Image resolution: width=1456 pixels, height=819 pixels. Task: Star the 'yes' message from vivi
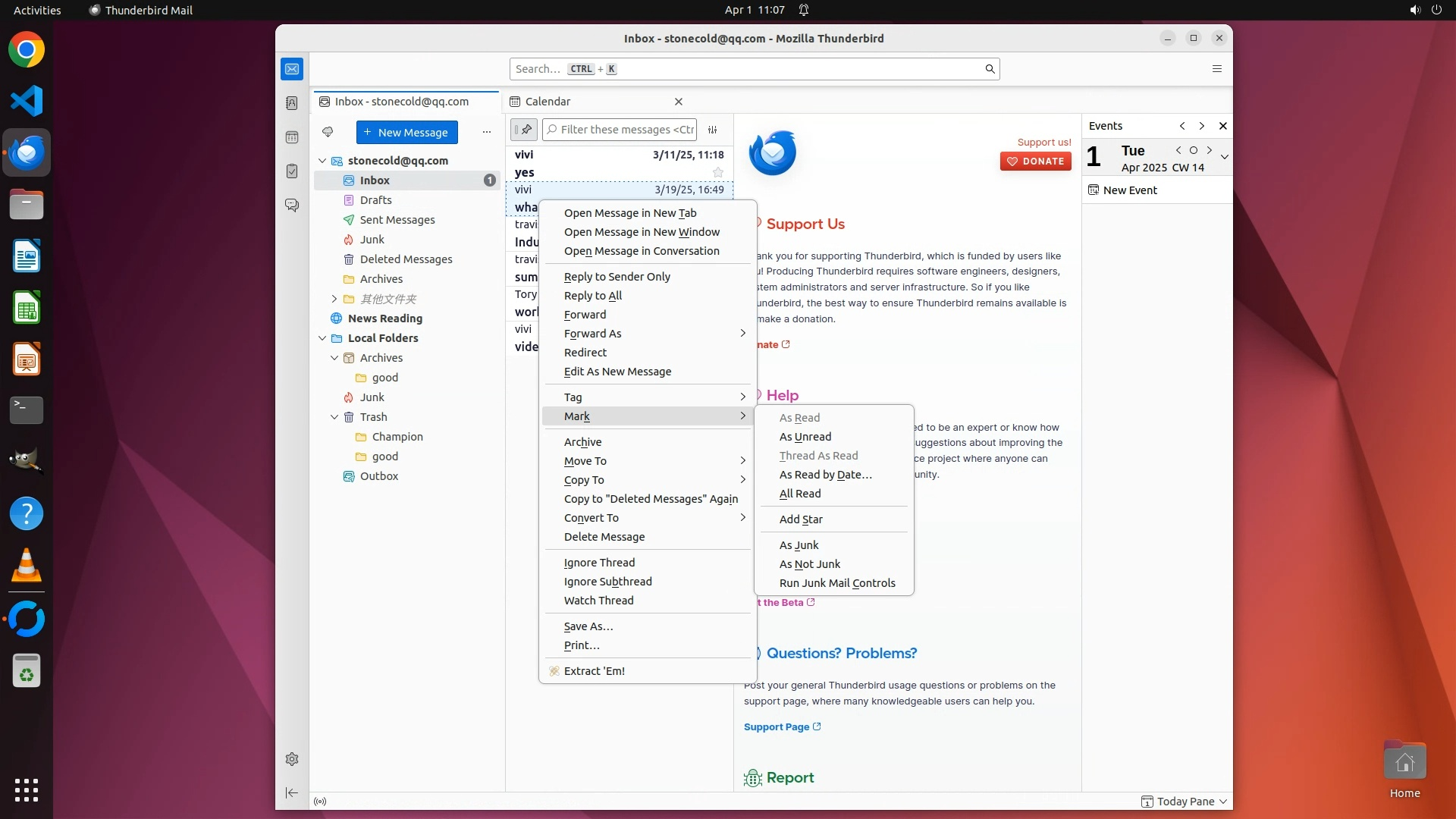[x=717, y=173]
